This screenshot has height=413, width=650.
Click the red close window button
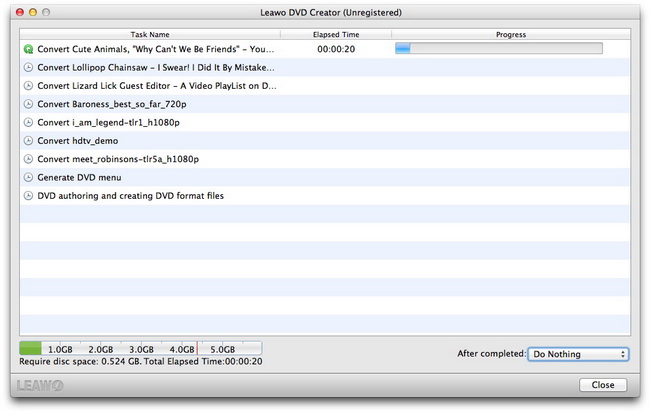point(19,12)
